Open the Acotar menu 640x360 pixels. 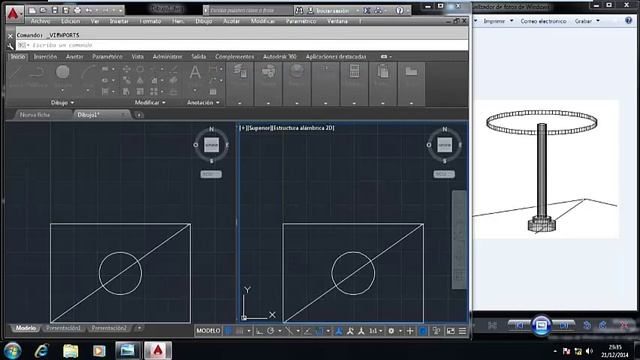(x=231, y=21)
